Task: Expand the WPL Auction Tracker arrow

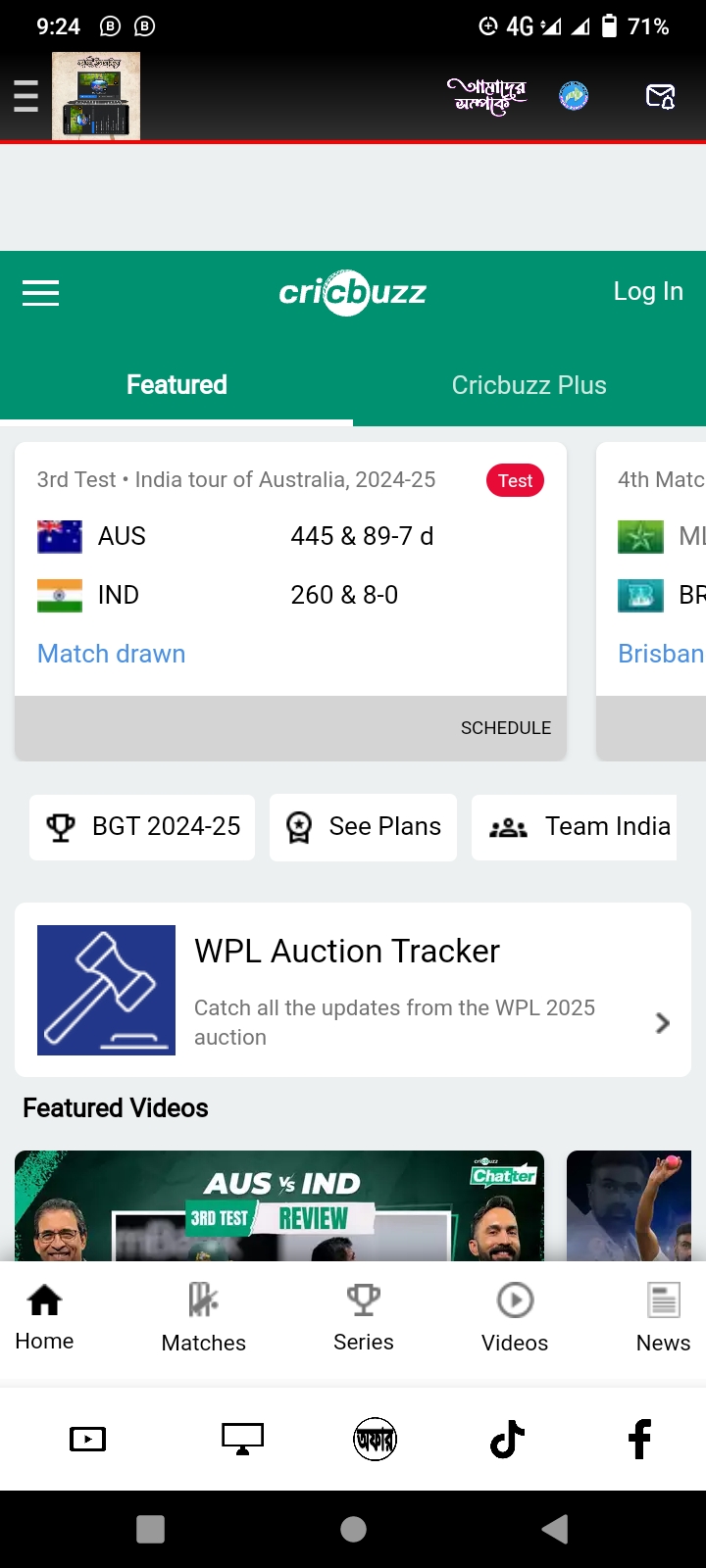Action: 662,1023
